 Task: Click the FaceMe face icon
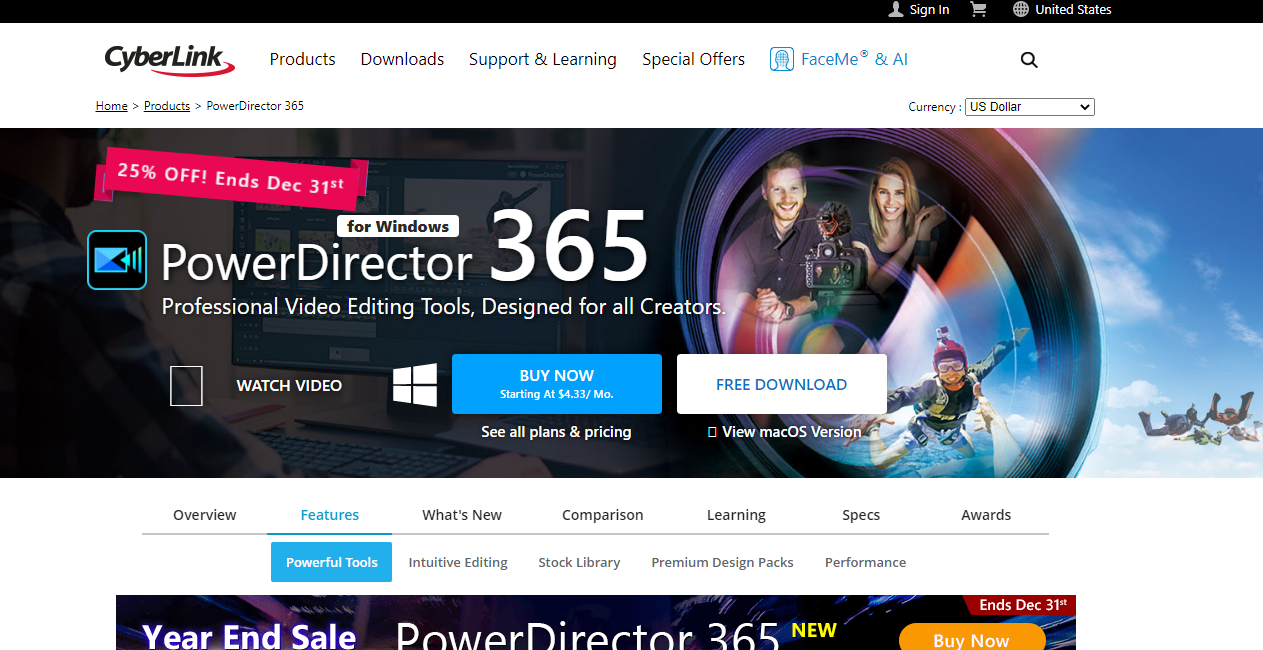(x=781, y=60)
